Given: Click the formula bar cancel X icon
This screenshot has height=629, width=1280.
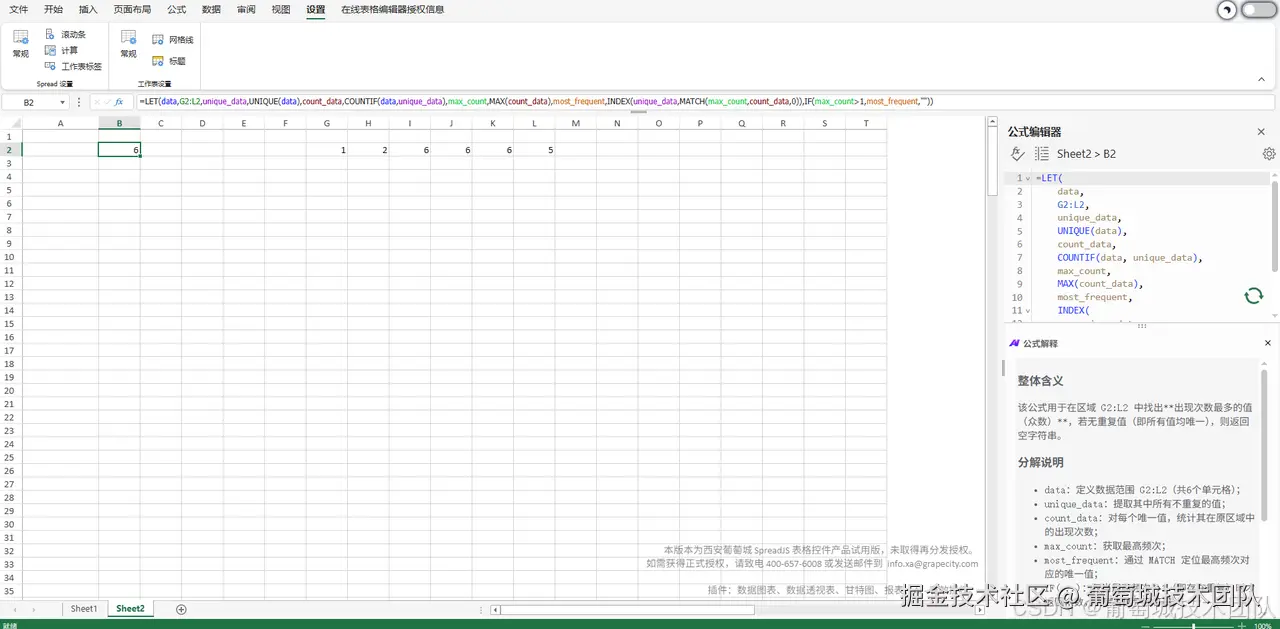Looking at the screenshot, I should pyautogui.click(x=97, y=102).
